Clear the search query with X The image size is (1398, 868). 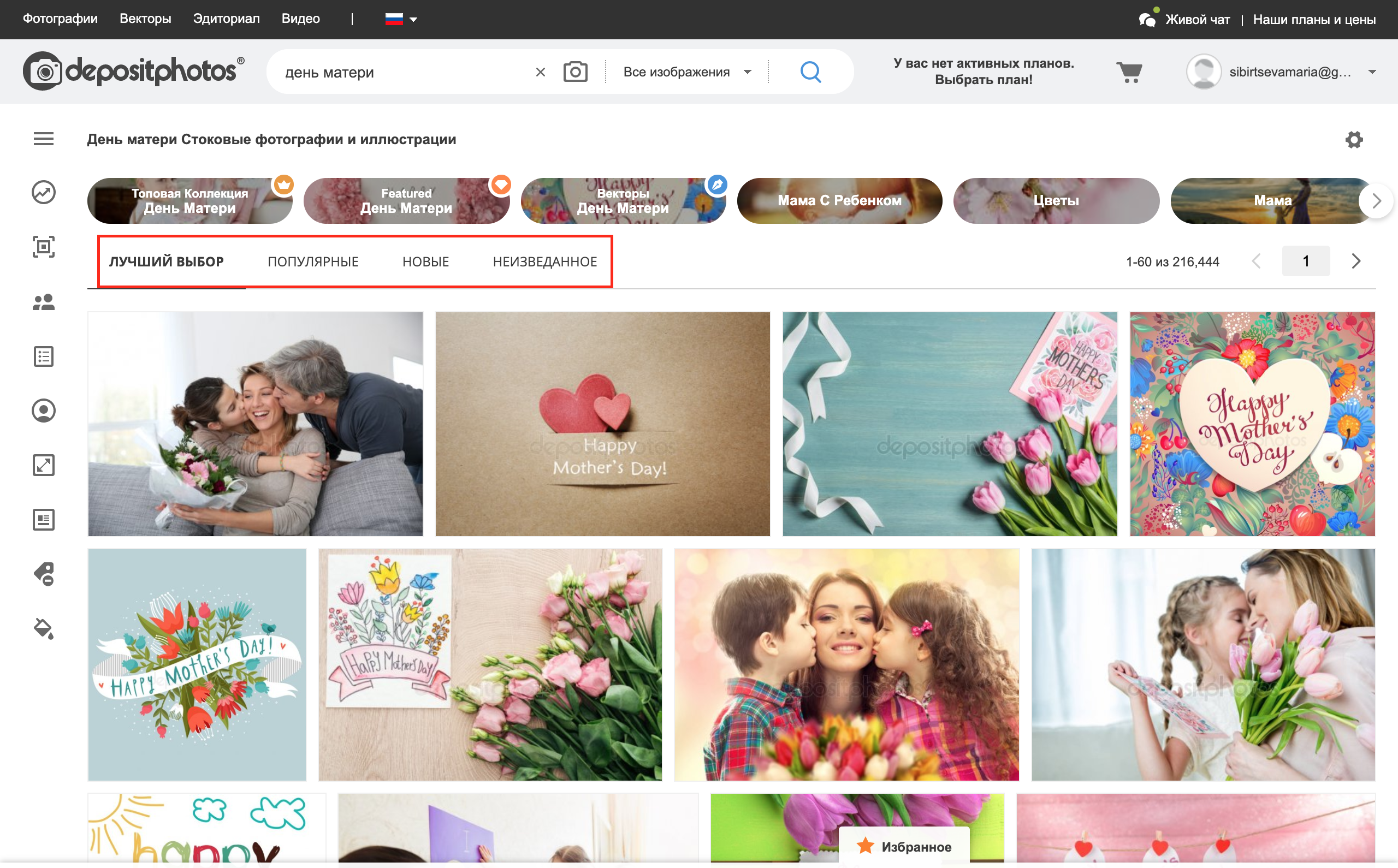(x=540, y=72)
